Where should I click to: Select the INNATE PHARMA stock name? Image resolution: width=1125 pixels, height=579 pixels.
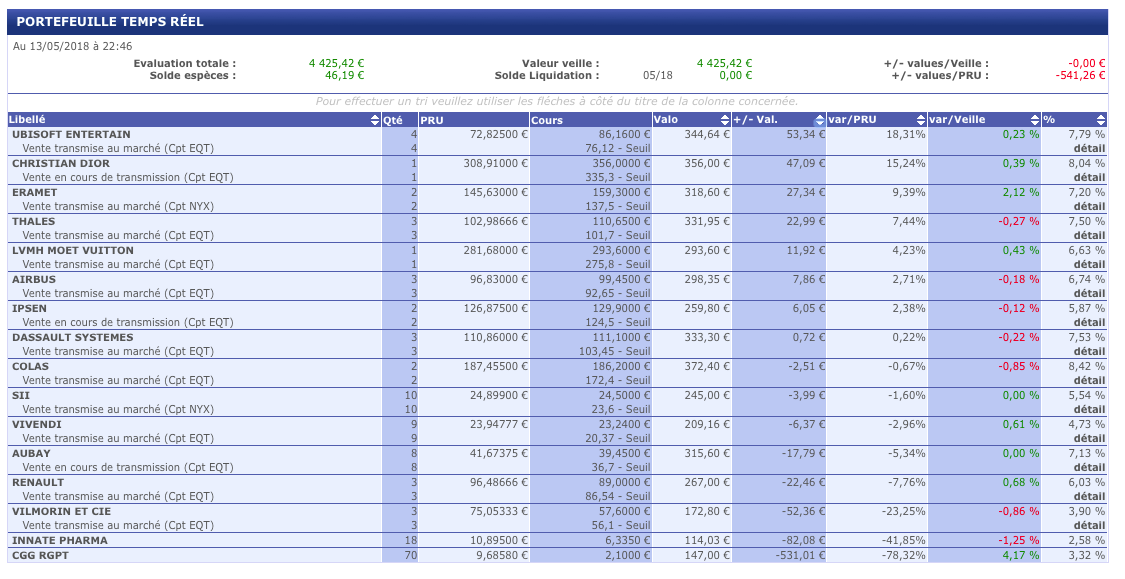point(60,541)
